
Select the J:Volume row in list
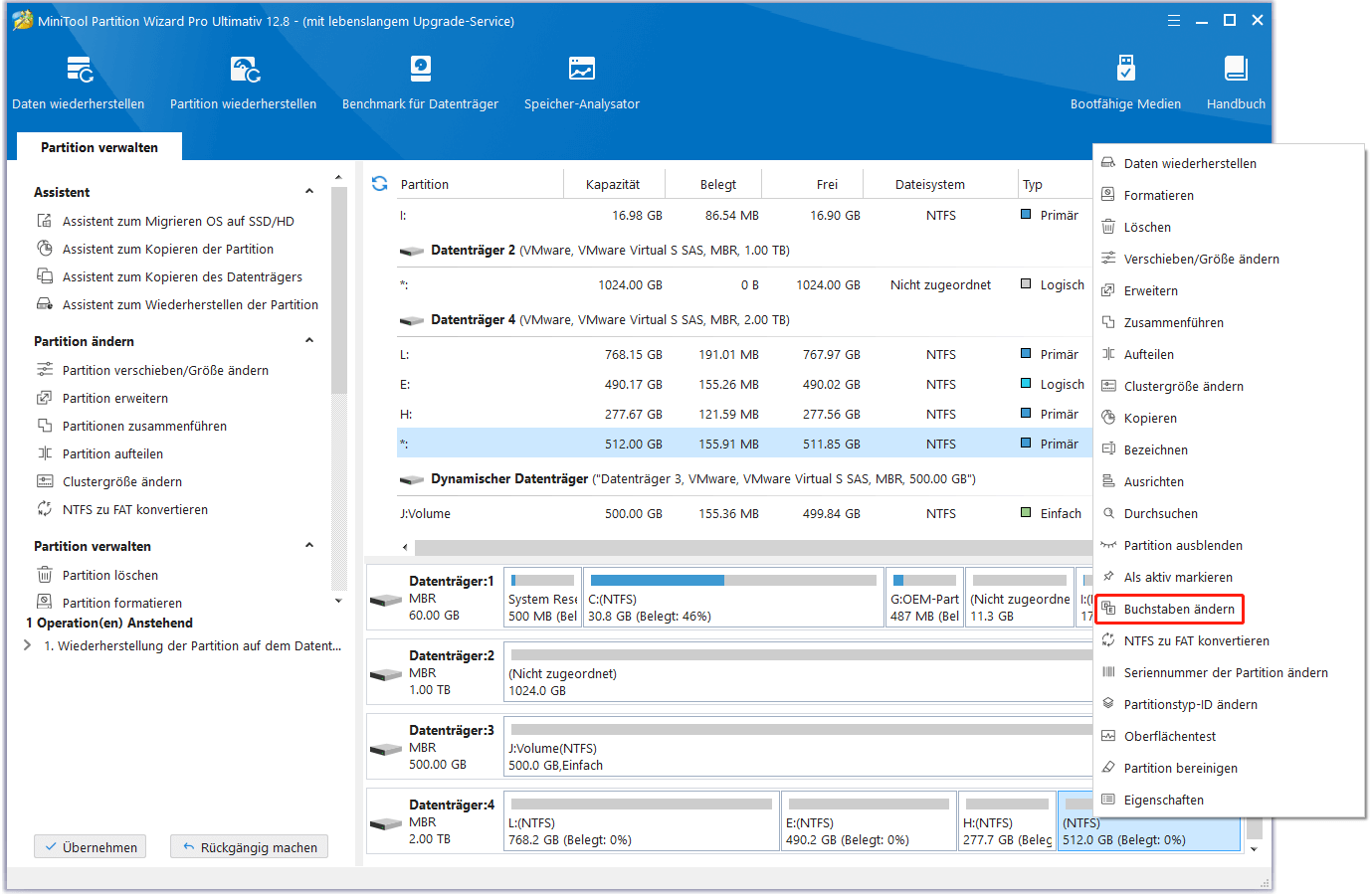coord(744,513)
